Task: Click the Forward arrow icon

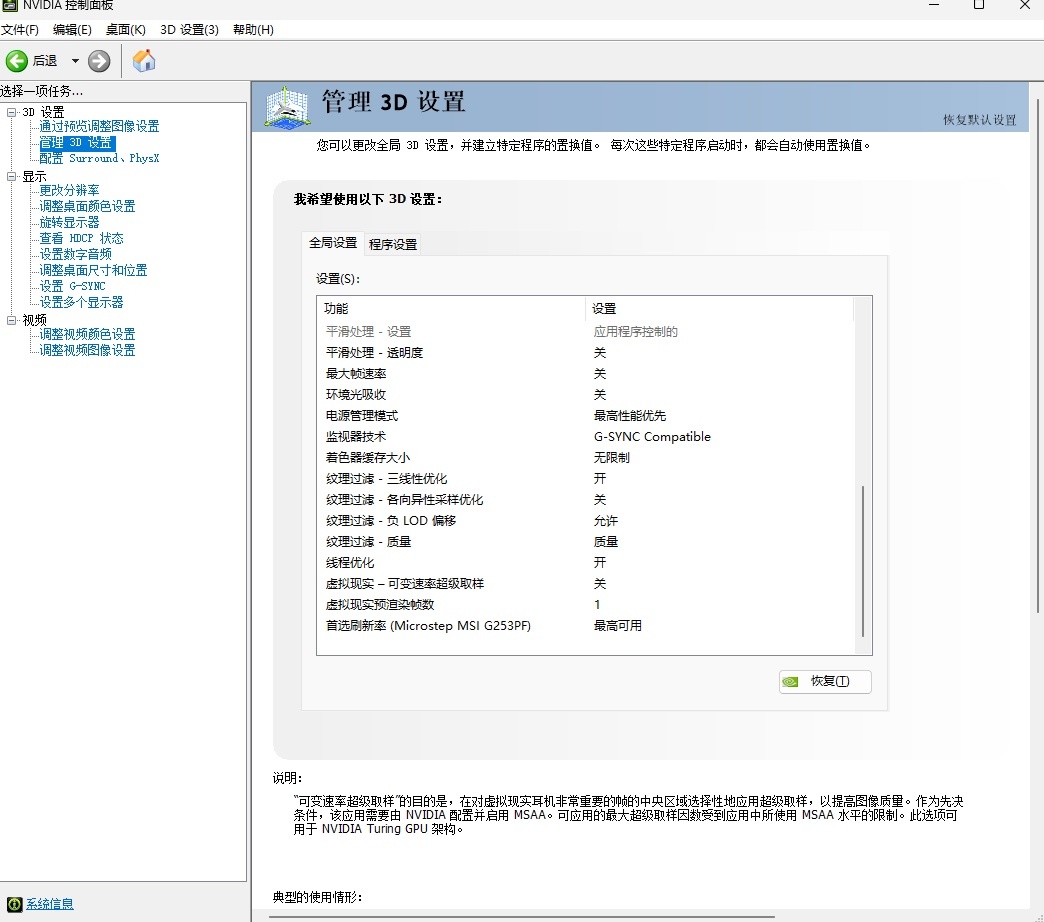Action: (x=99, y=61)
